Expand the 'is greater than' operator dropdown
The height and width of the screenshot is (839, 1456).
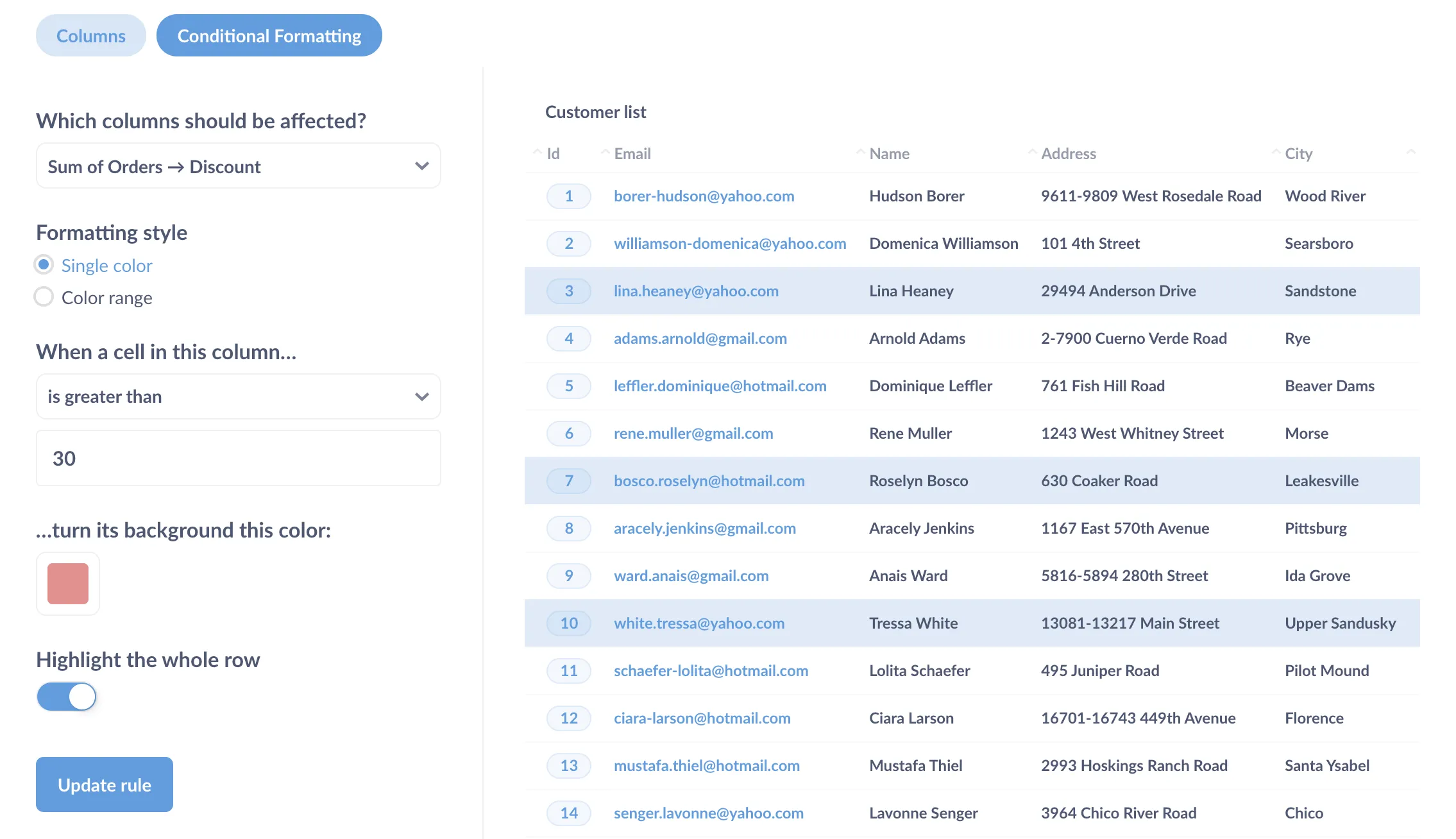[x=238, y=397]
